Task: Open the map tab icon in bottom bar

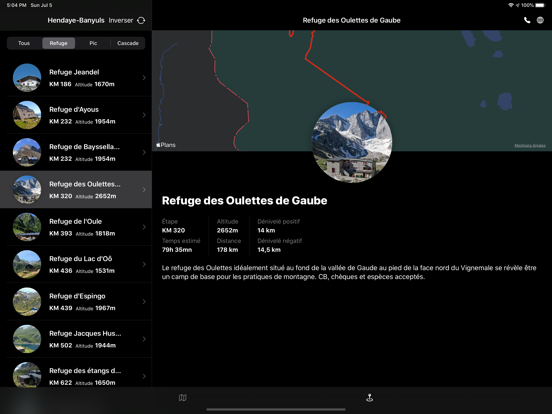Action: click(x=182, y=398)
